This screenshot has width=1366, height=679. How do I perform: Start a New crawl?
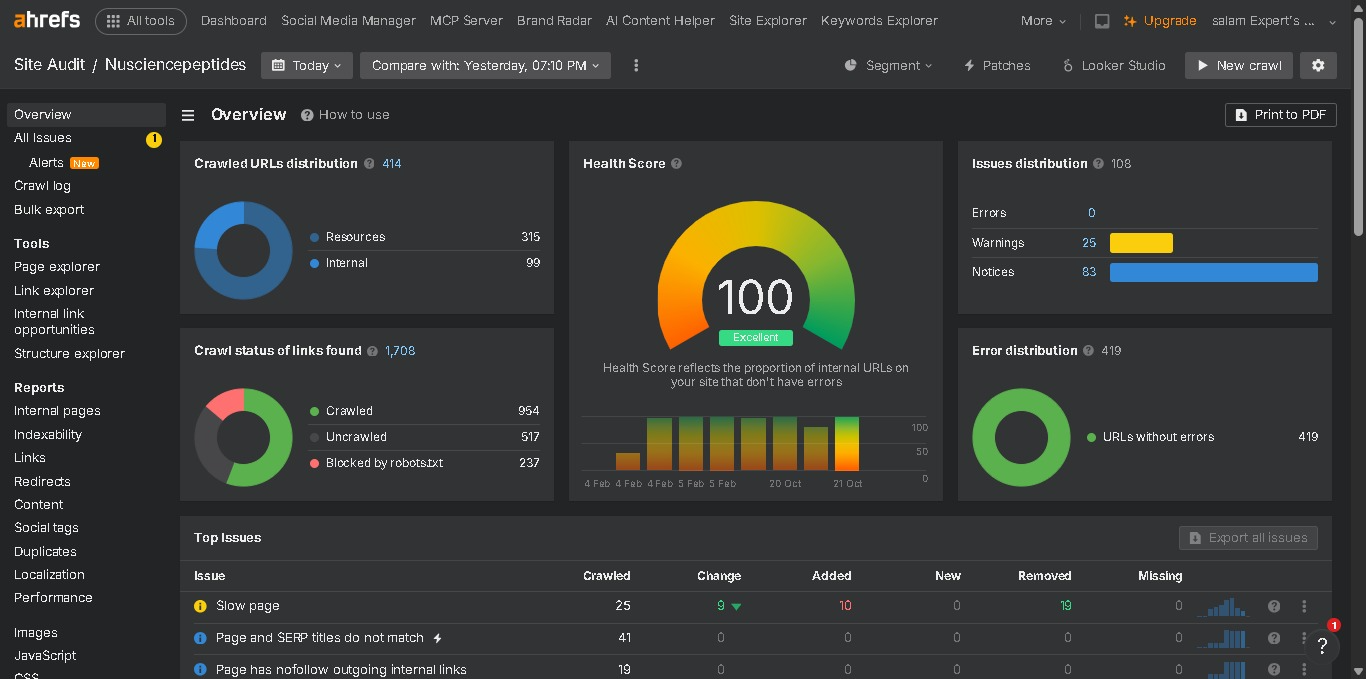pyautogui.click(x=1238, y=65)
